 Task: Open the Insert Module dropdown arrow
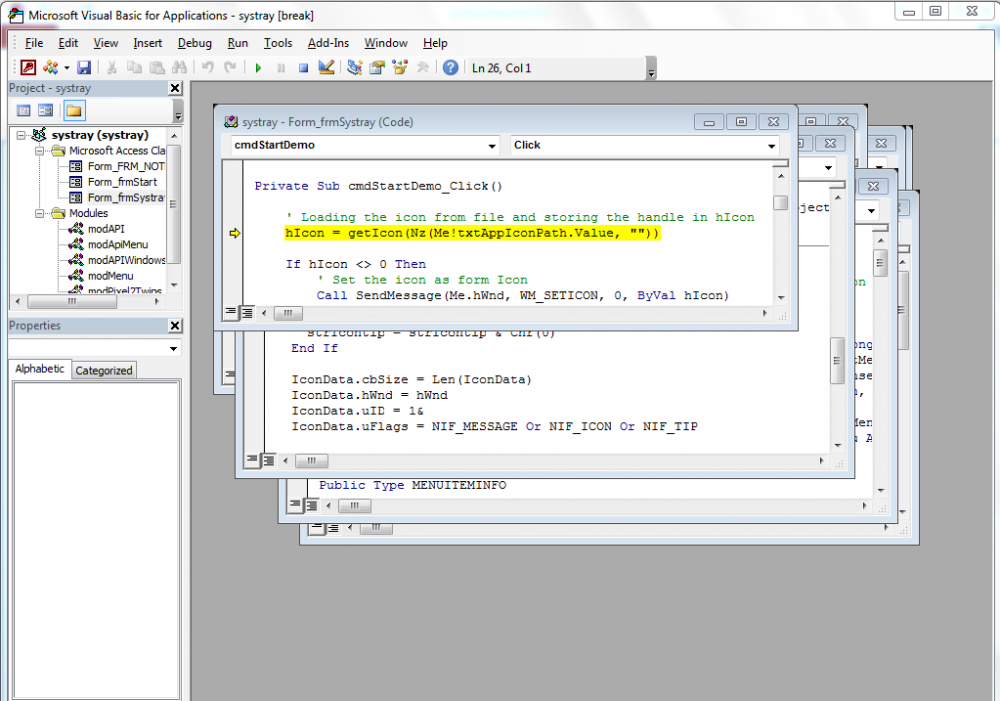[66, 68]
